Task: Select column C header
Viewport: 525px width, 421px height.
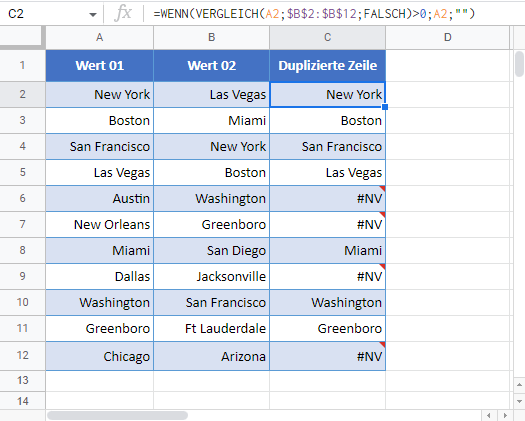Action: (327, 38)
